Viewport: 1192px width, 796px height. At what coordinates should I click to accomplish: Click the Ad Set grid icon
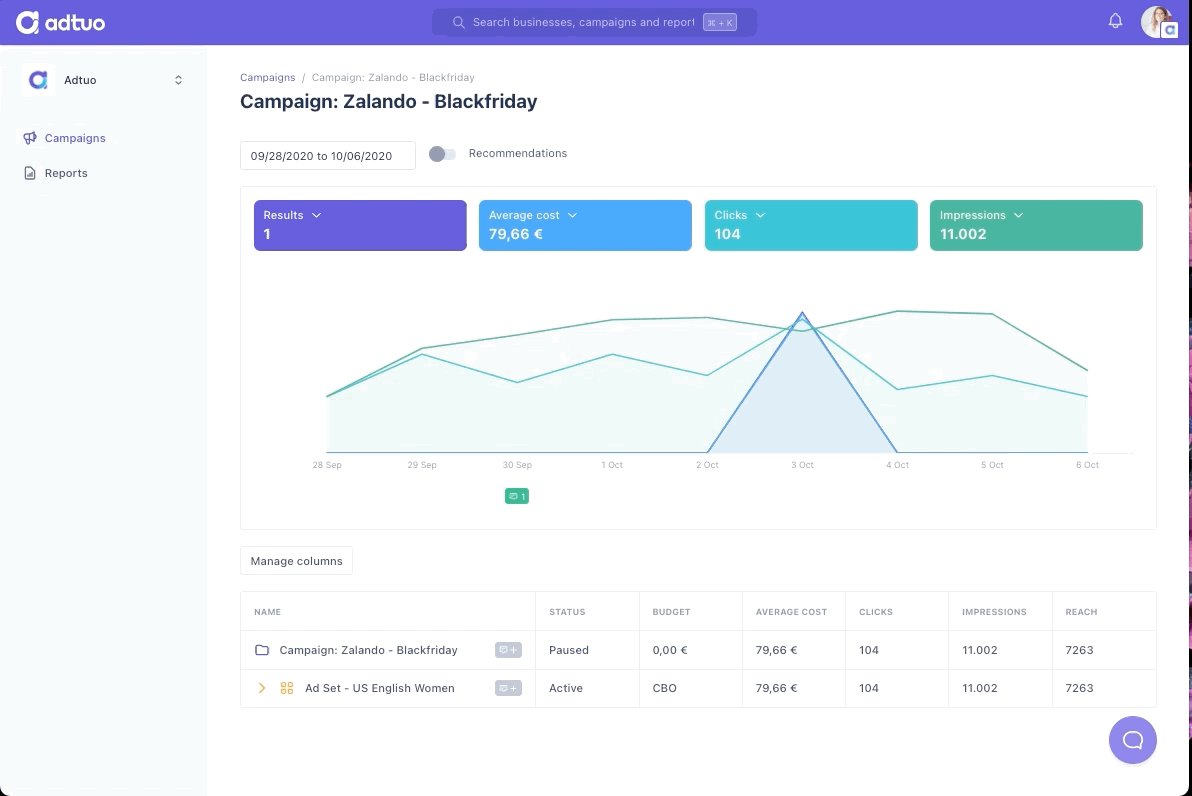pyautogui.click(x=287, y=688)
